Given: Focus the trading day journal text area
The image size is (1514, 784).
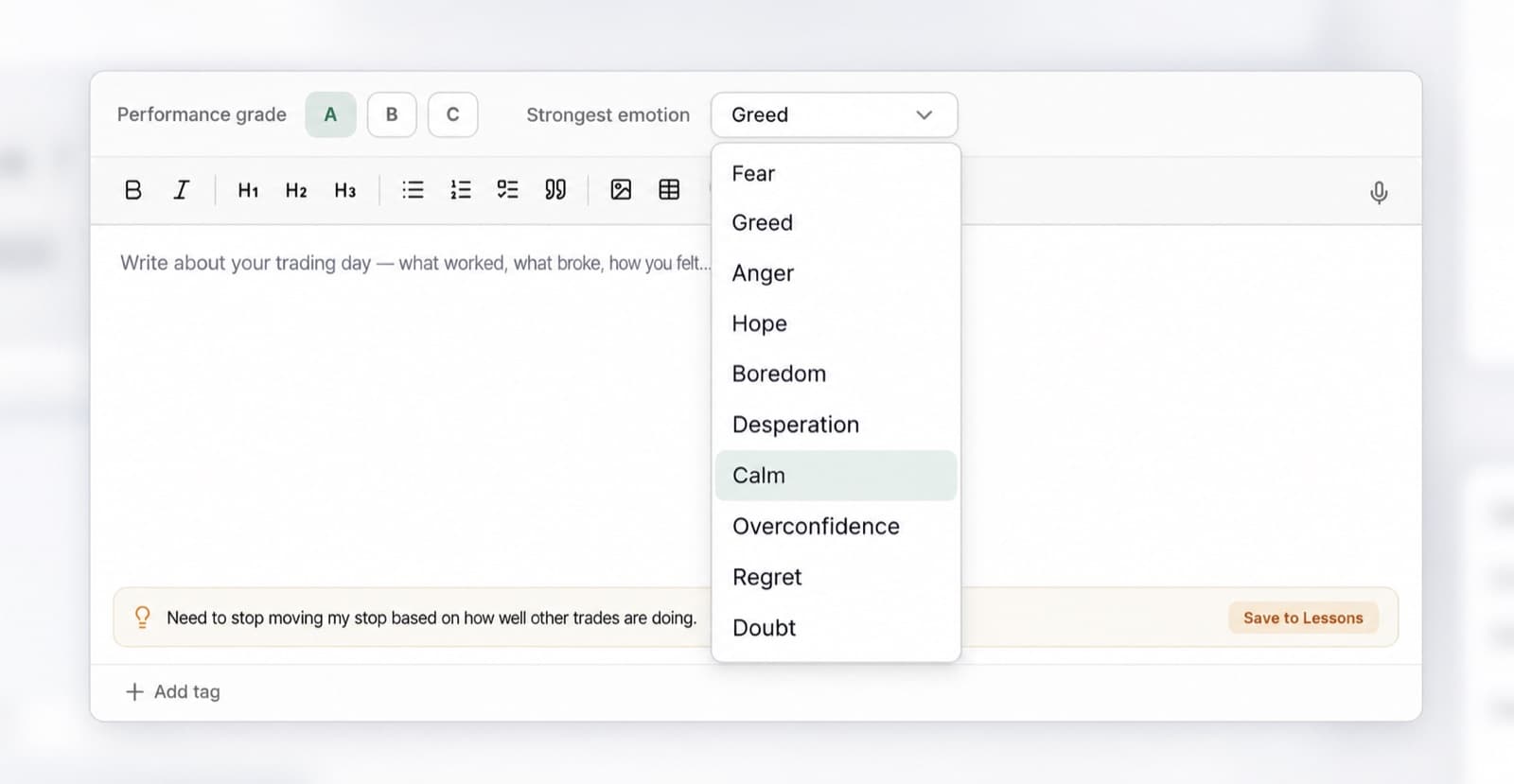Looking at the screenshot, I should point(414,407).
